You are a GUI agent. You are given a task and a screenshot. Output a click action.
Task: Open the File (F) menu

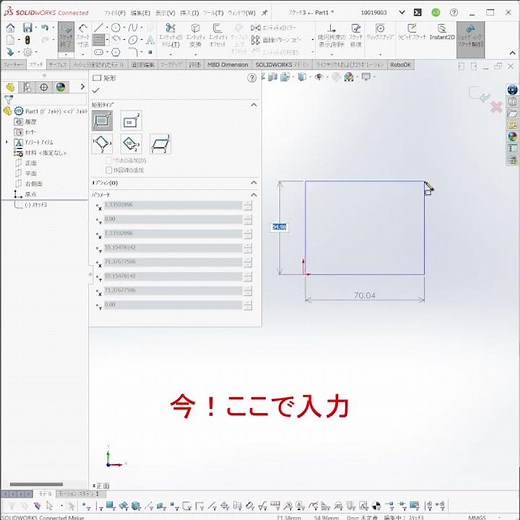pos(115,13)
